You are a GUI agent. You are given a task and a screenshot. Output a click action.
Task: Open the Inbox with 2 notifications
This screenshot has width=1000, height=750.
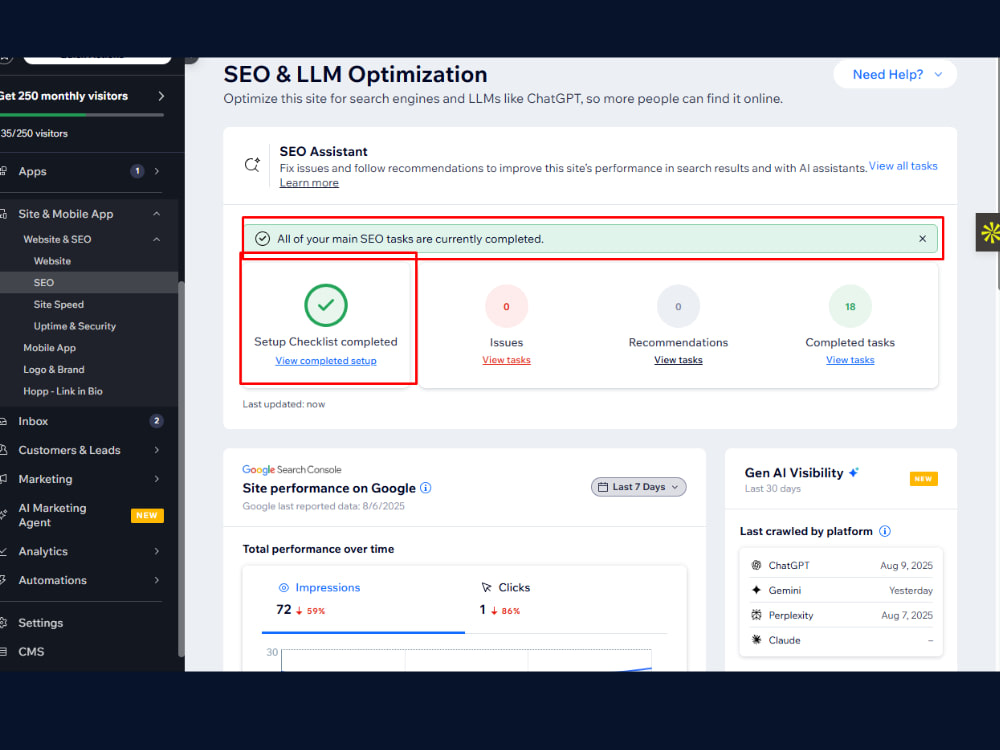82,421
